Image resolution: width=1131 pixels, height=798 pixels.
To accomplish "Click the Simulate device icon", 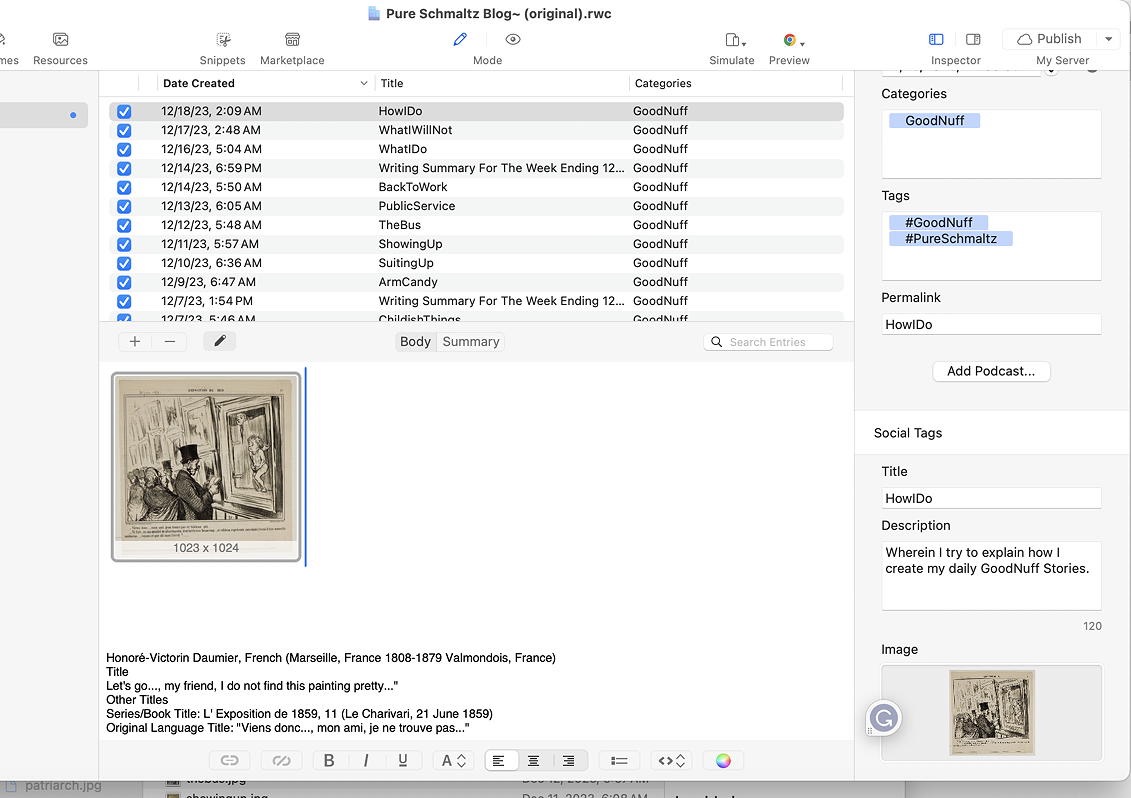I will tap(732, 40).
